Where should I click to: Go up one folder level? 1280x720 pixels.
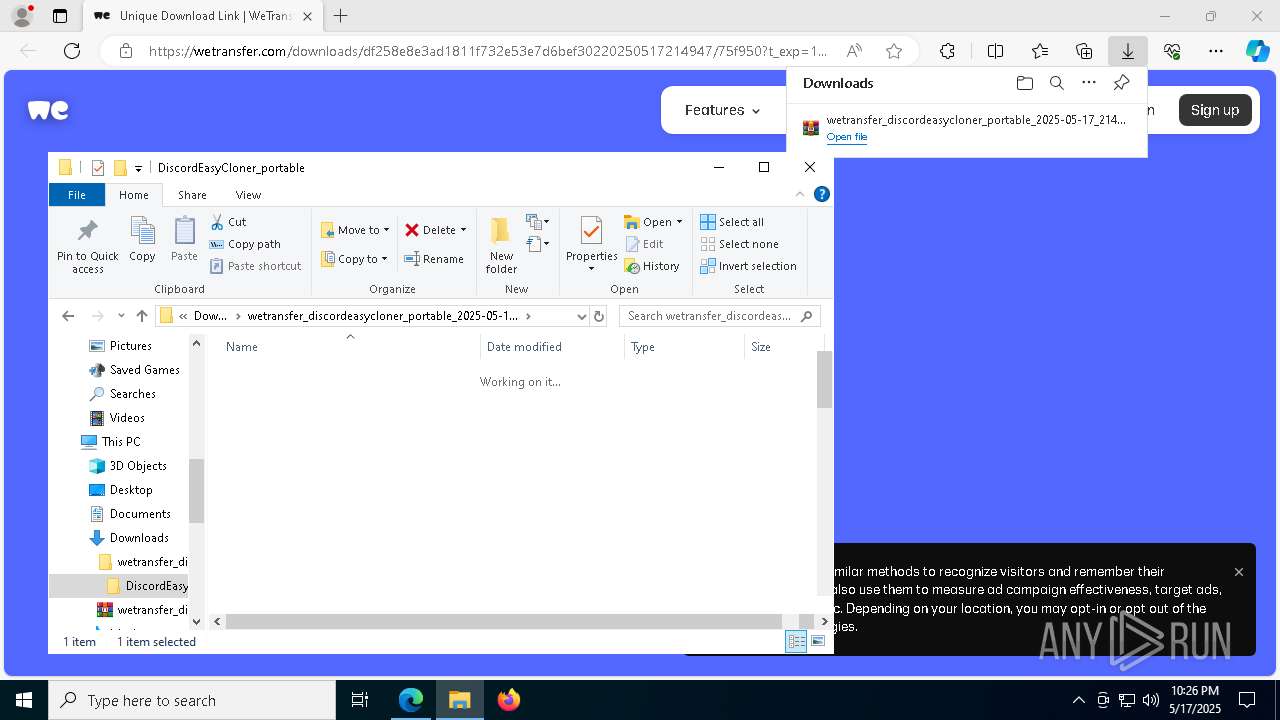[142, 316]
